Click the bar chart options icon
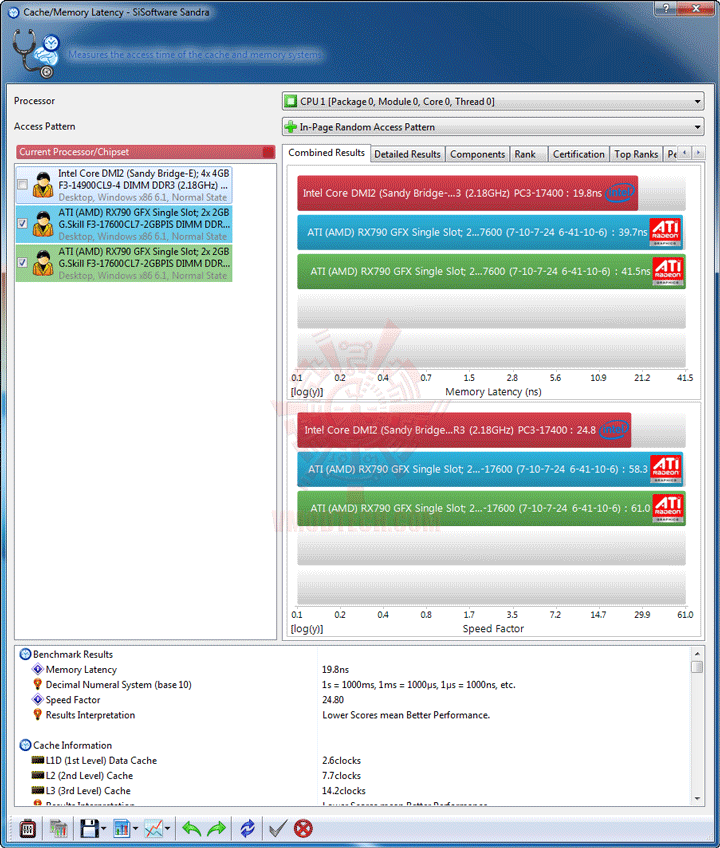Image resolution: width=720 pixels, height=848 pixels. point(122,829)
